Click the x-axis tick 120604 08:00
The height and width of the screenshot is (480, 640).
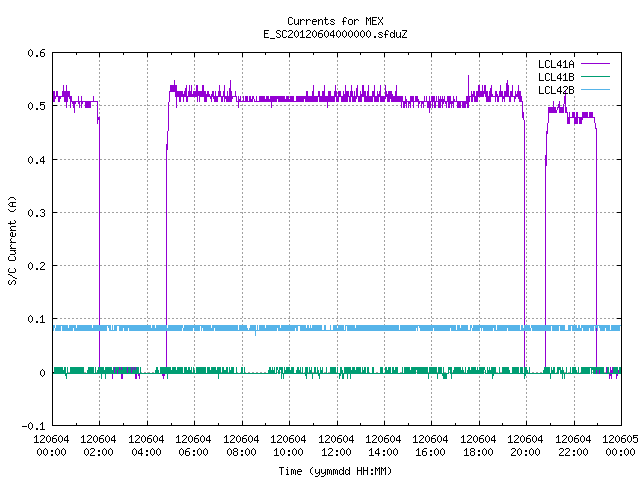pos(241,446)
